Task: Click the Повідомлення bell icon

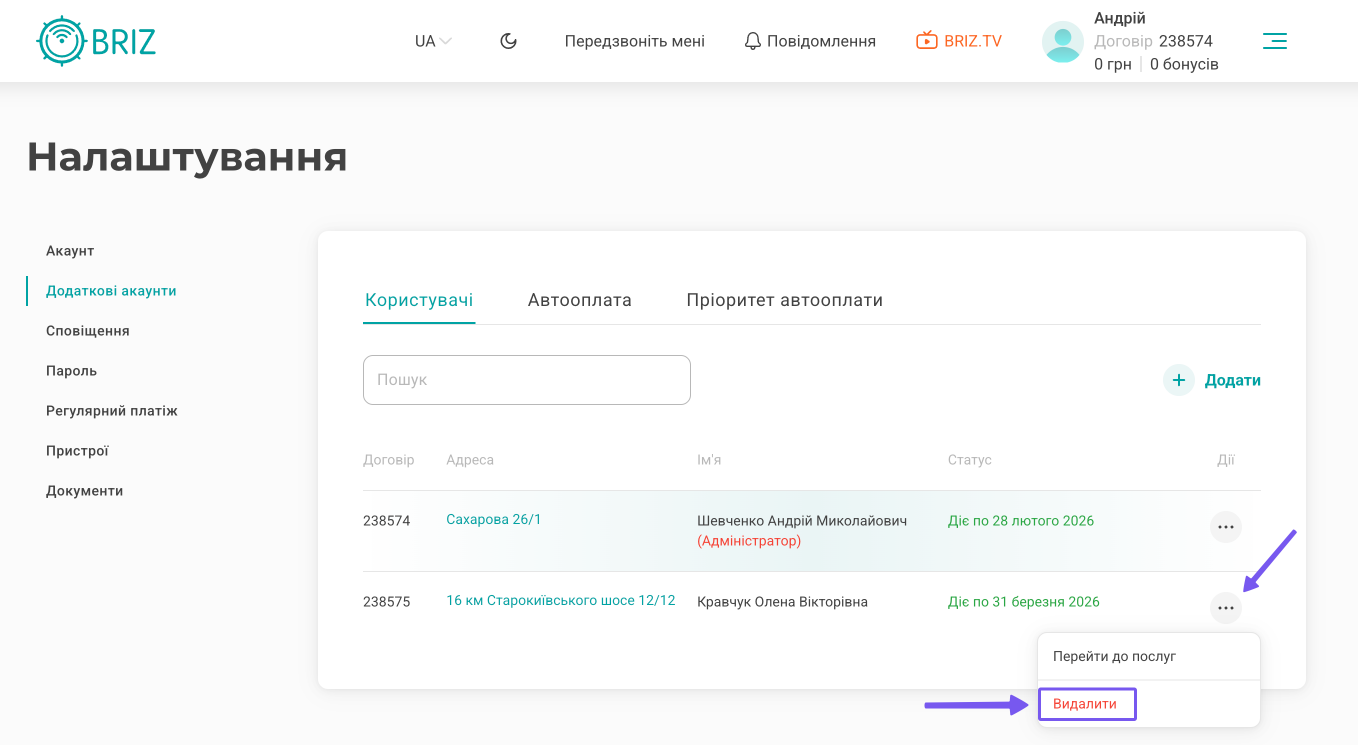Action: coord(753,41)
